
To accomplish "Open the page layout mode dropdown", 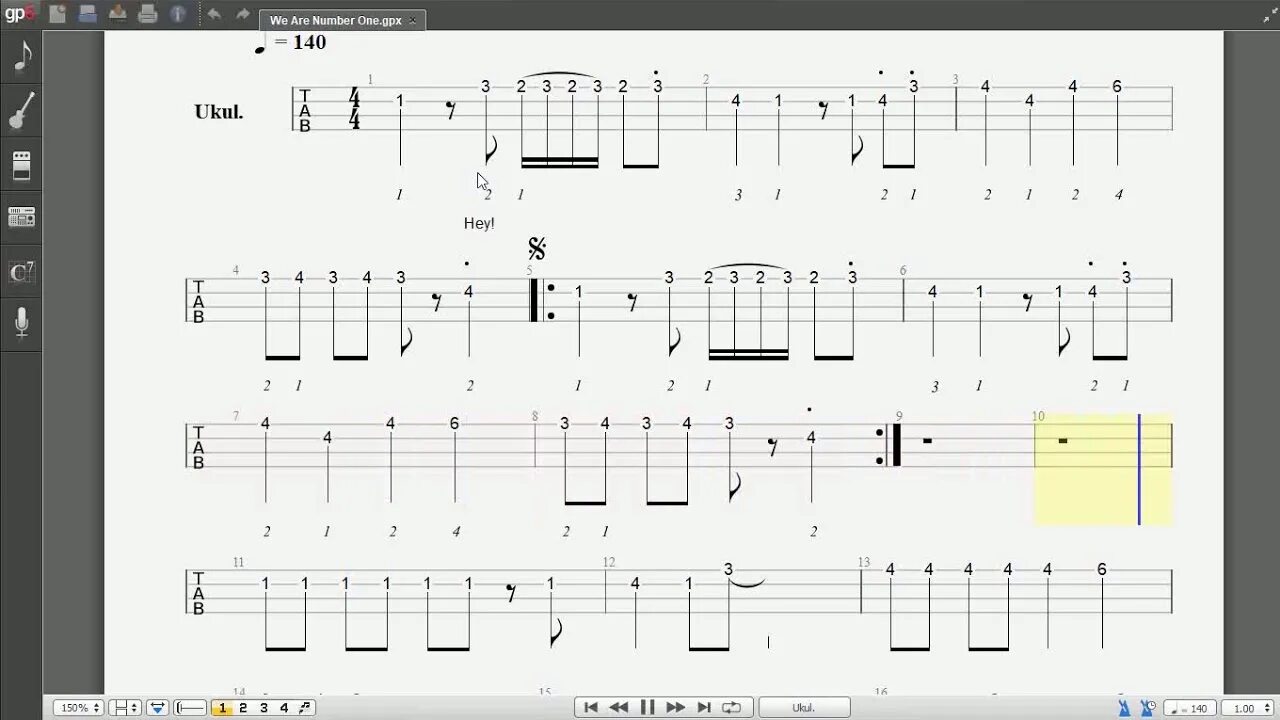I will point(124,708).
